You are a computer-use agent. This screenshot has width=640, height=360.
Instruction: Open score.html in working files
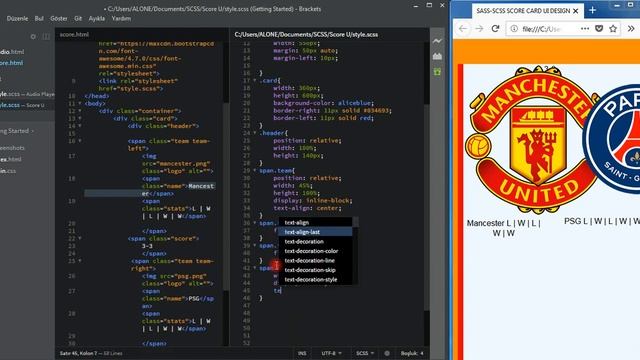(11, 63)
